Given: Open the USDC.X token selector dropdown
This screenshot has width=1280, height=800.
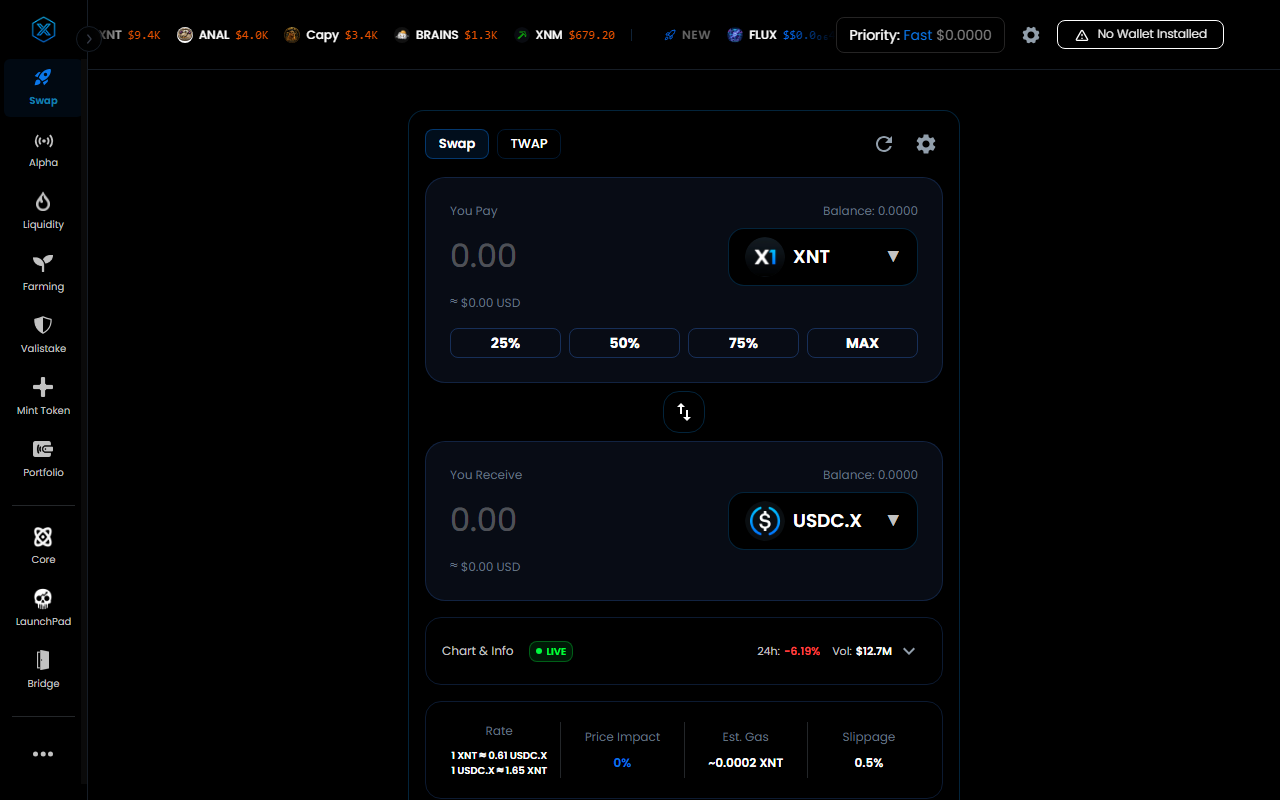Looking at the screenshot, I should point(823,521).
